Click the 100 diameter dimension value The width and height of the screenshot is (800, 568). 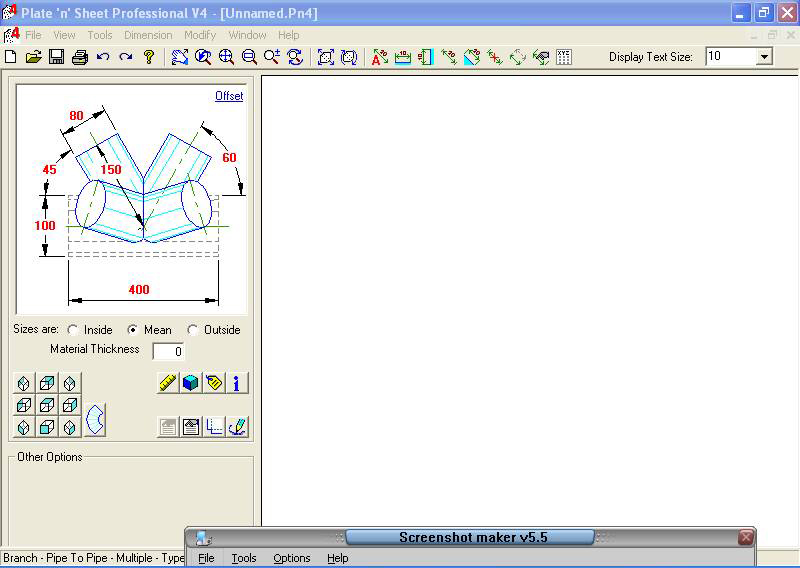tap(45, 225)
